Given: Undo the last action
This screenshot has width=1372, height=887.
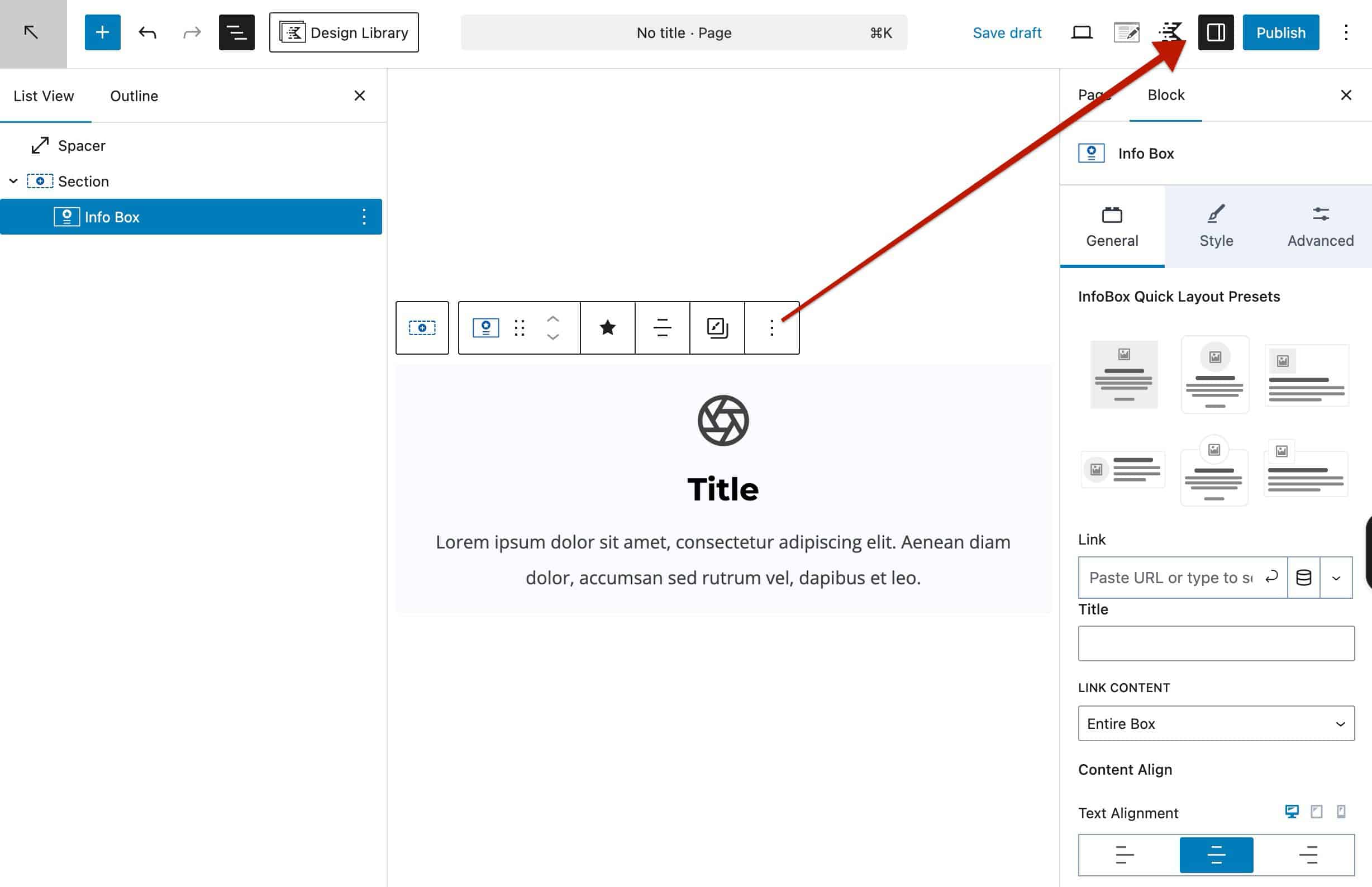Looking at the screenshot, I should (147, 32).
